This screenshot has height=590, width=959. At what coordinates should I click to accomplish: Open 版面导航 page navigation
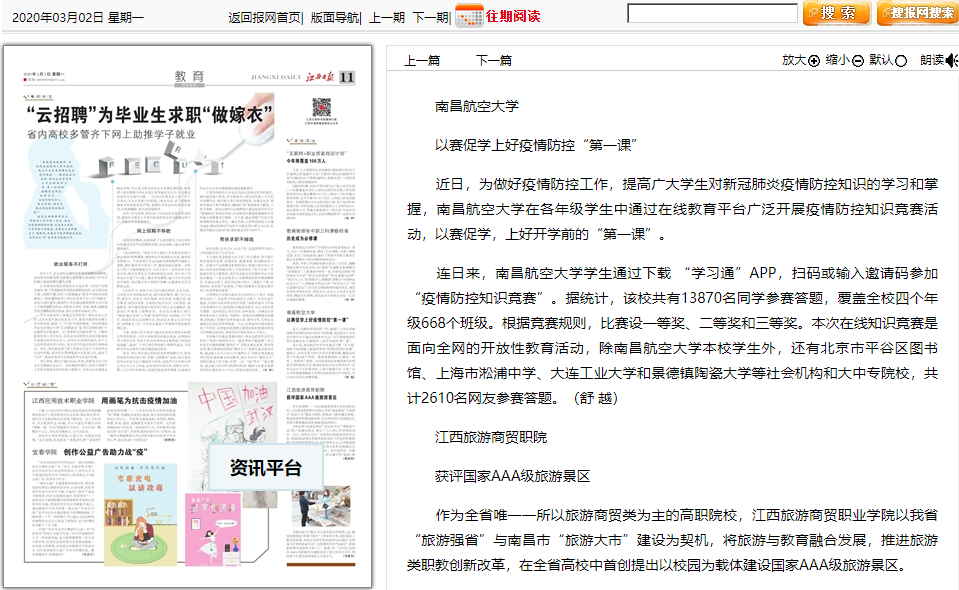(334, 17)
